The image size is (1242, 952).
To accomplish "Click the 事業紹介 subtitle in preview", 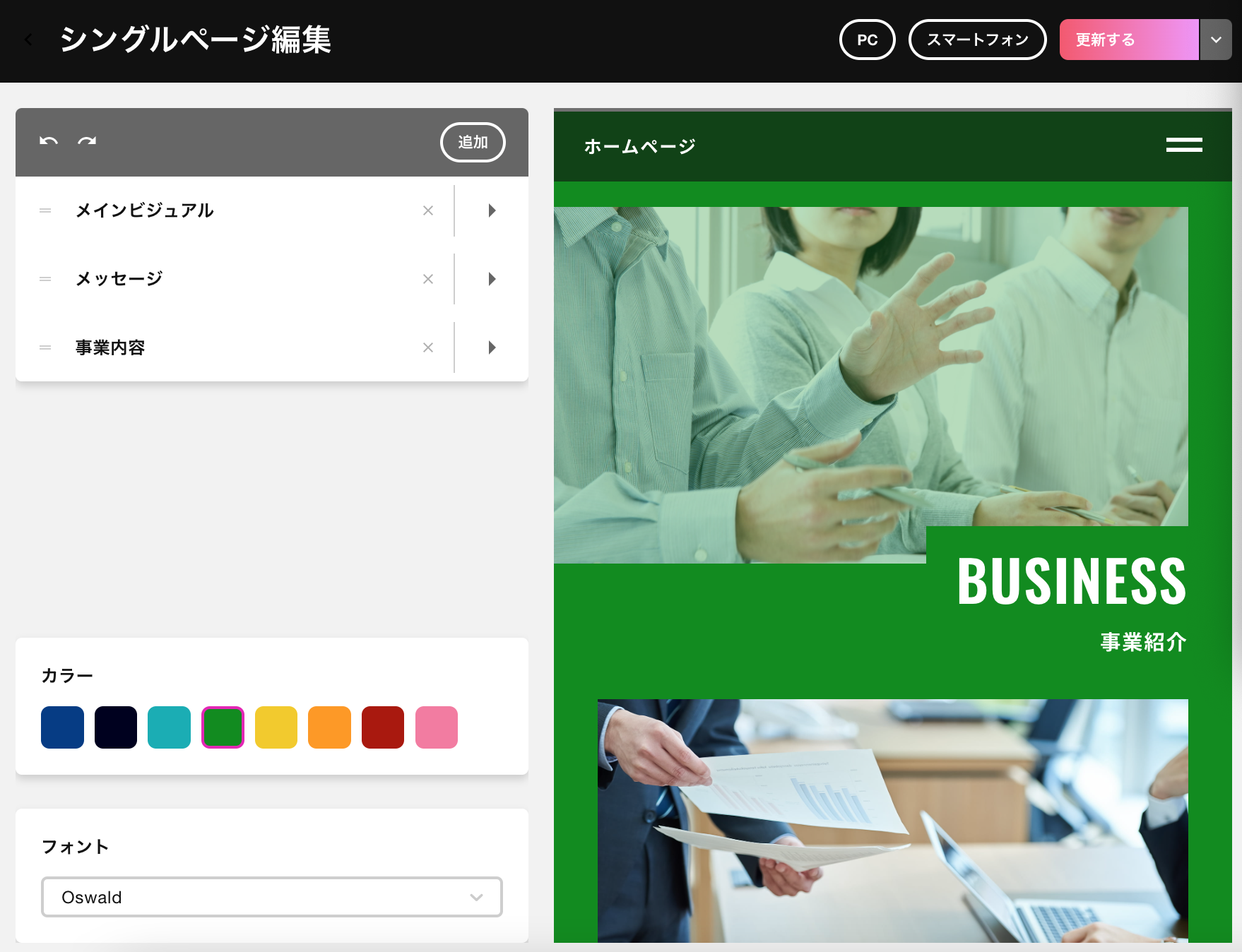I will tap(1143, 642).
